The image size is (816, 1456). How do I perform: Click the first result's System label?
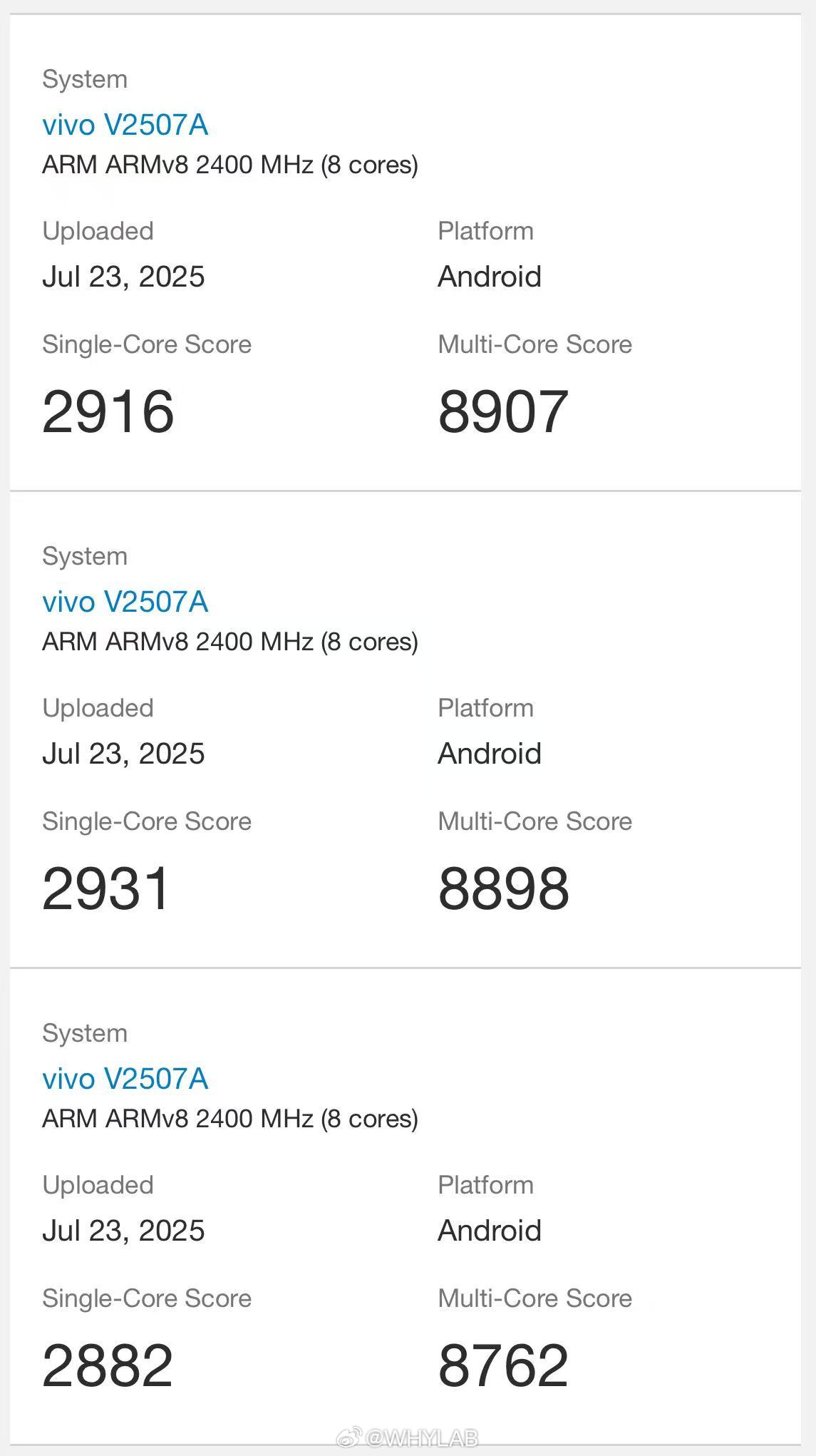pos(85,79)
